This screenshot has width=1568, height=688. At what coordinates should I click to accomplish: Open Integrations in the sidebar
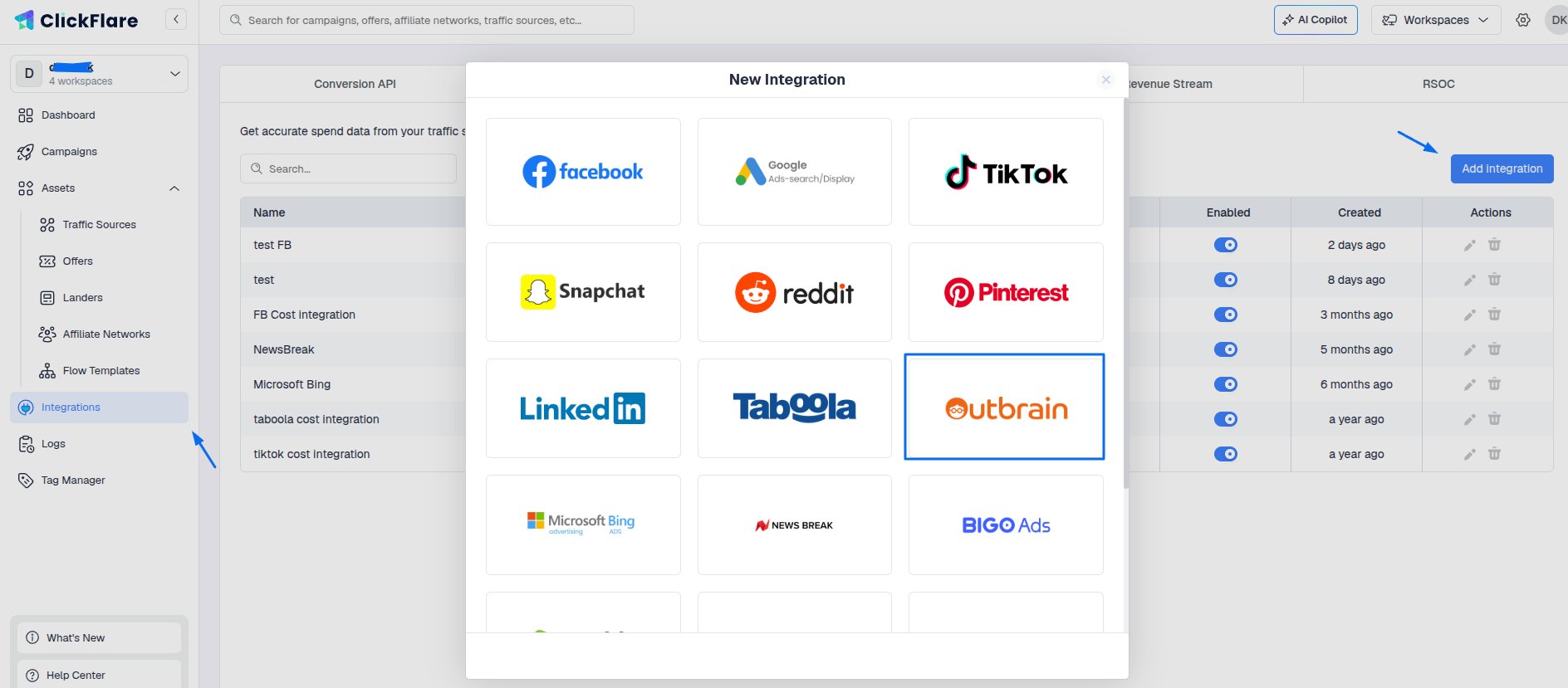[99, 407]
